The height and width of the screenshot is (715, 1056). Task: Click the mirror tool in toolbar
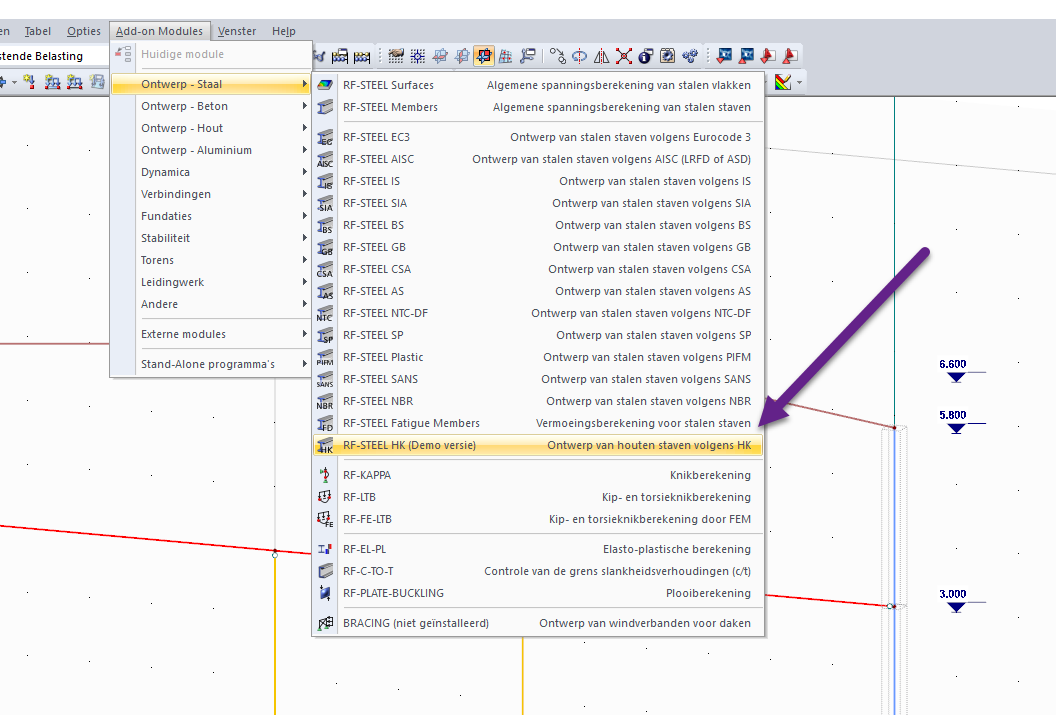click(x=601, y=56)
